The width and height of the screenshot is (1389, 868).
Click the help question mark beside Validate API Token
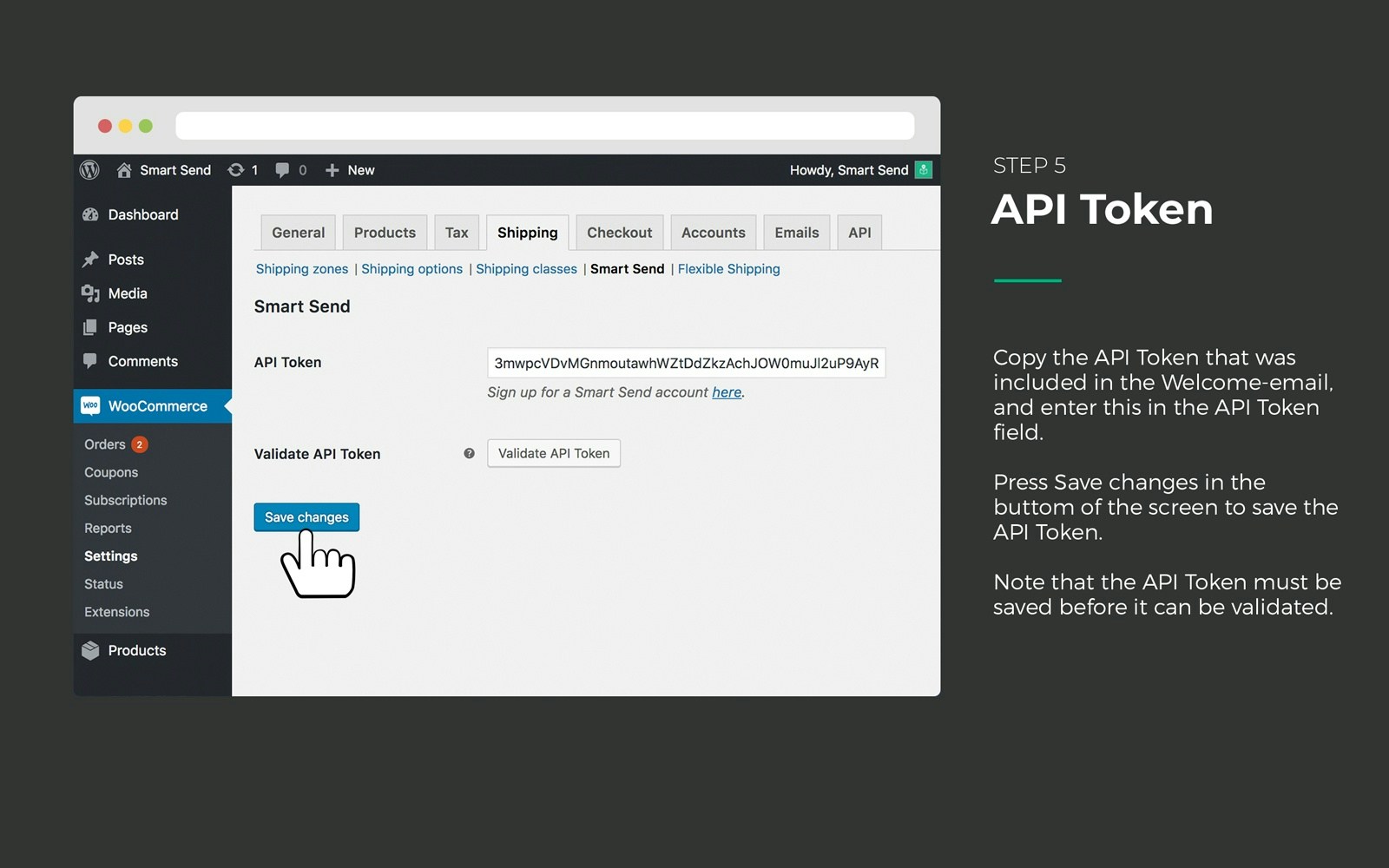(x=469, y=453)
